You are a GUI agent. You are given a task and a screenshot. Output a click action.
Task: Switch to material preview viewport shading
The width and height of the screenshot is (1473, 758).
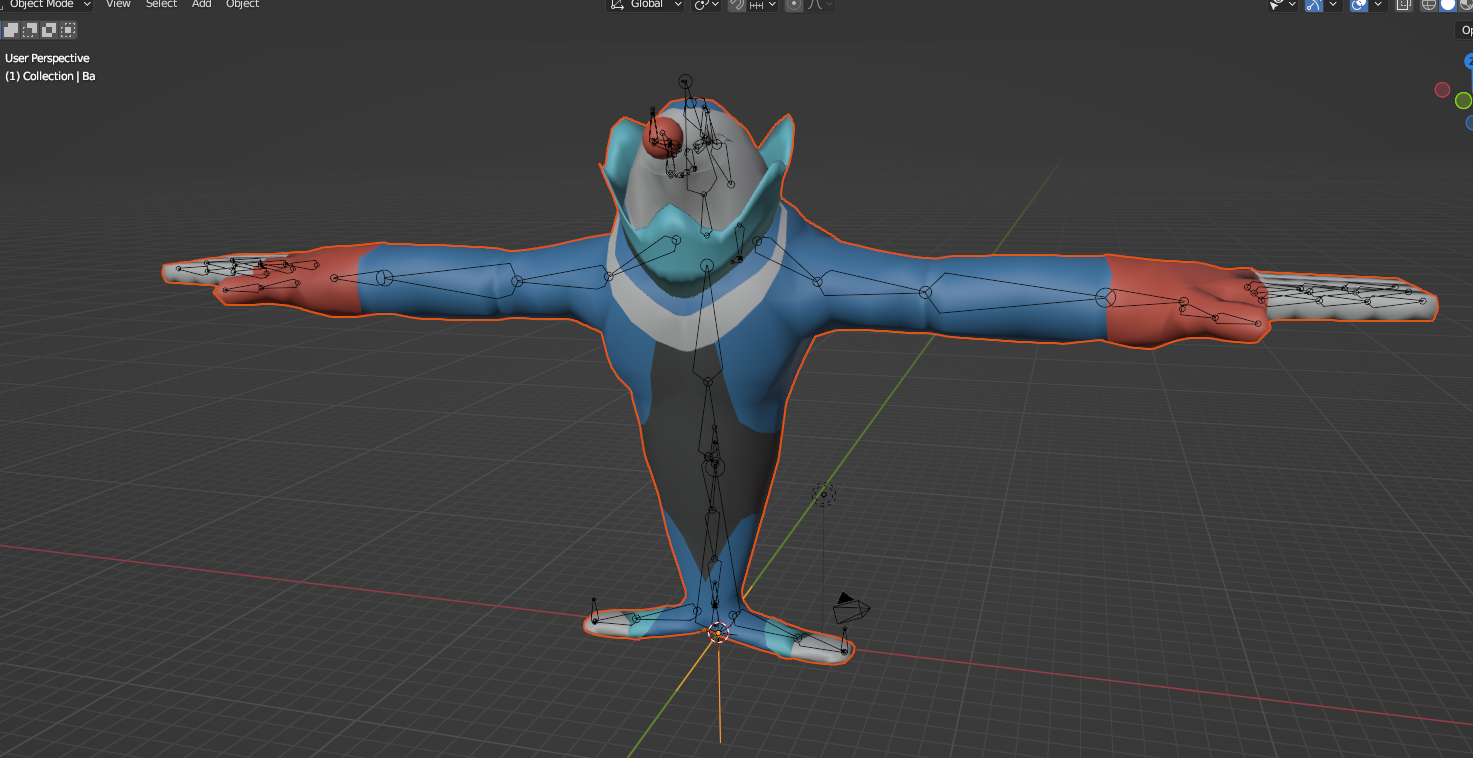tap(1464, 5)
